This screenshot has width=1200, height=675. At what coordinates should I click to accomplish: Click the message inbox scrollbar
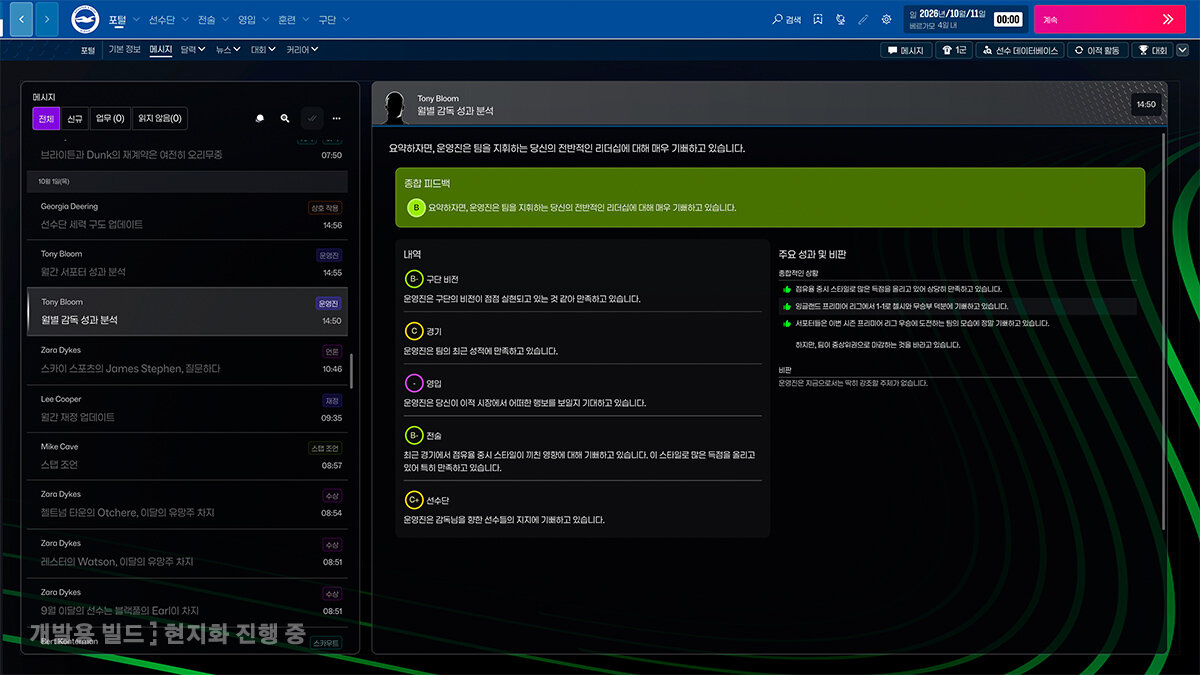tap(352, 369)
